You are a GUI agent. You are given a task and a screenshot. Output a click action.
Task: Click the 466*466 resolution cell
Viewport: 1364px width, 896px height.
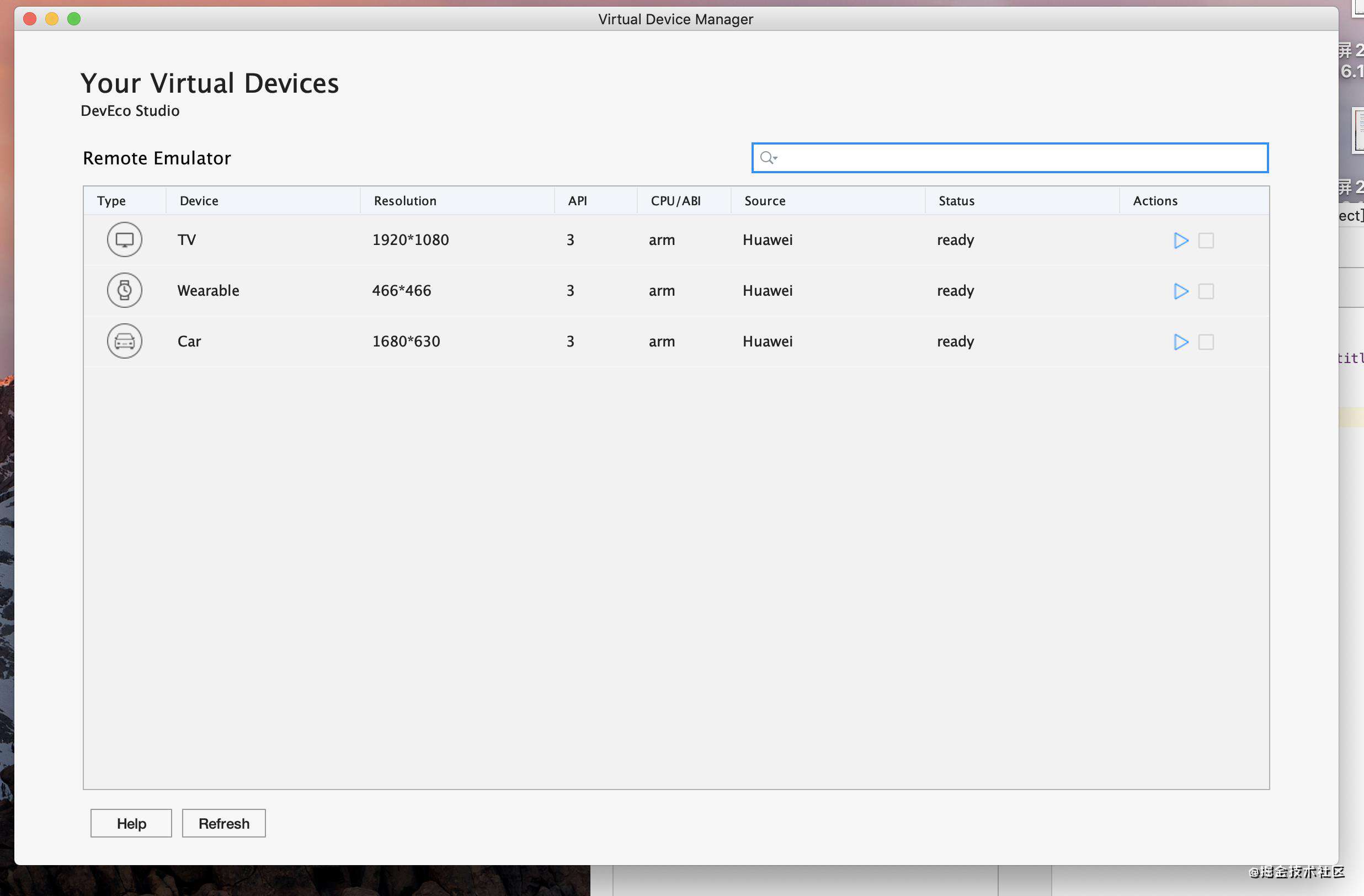(401, 290)
